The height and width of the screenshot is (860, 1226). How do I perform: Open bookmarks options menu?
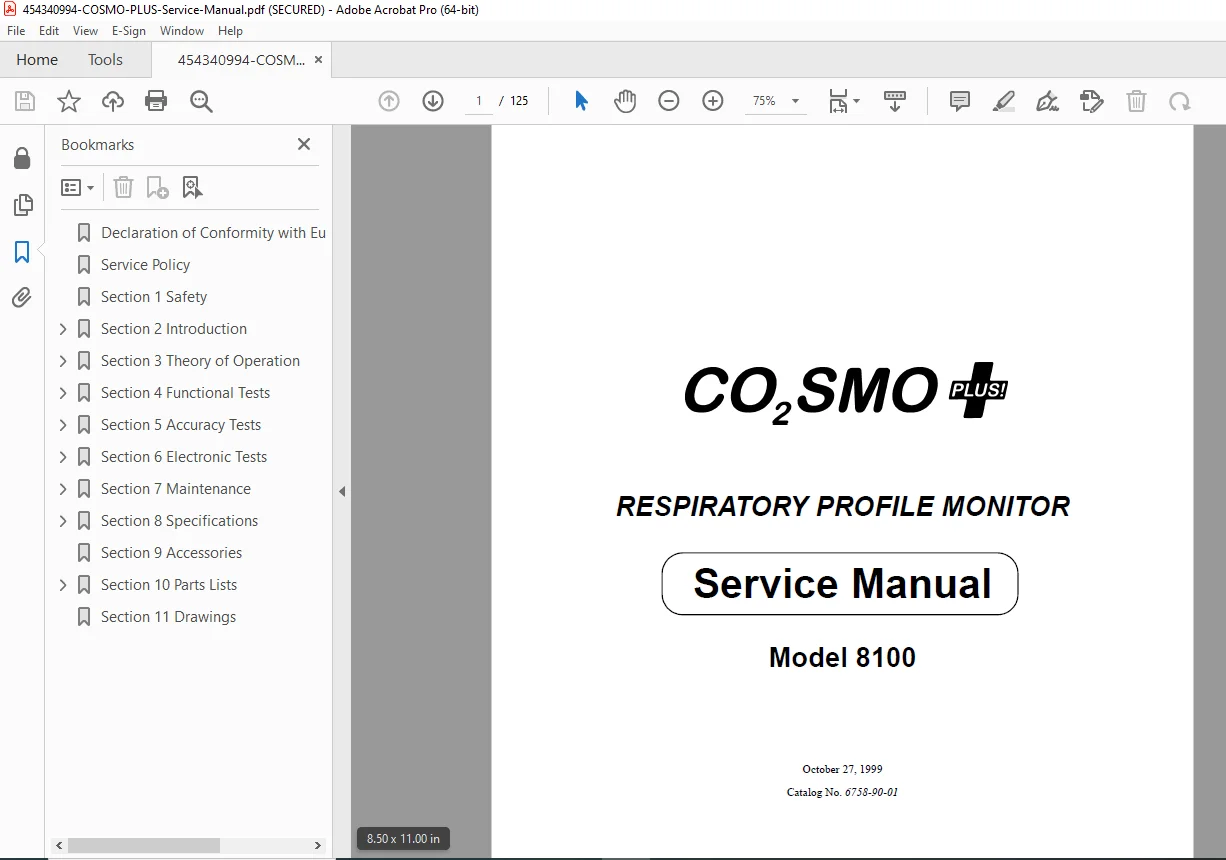pyautogui.click(x=78, y=187)
